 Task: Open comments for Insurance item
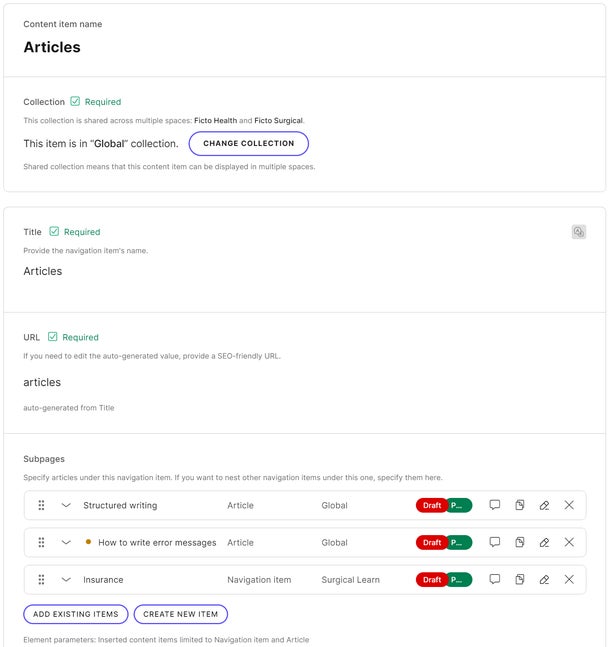(494, 579)
